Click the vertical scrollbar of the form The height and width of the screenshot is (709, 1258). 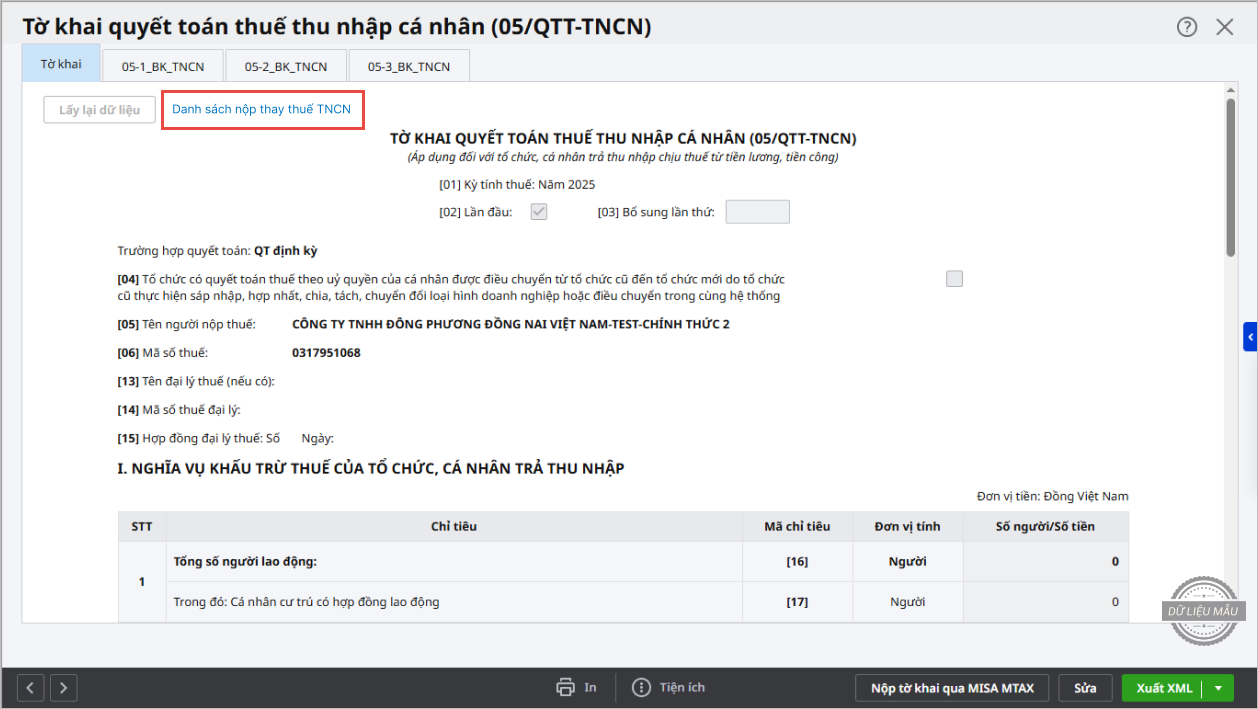(x=1231, y=180)
